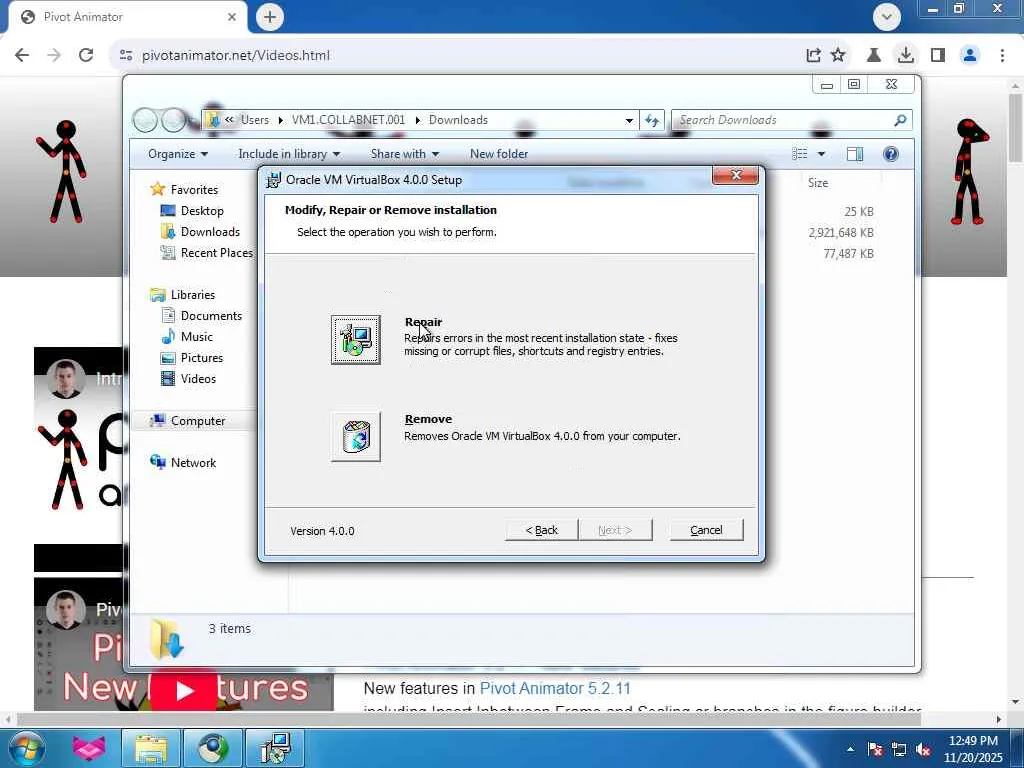Image resolution: width=1024 pixels, height=768 pixels.
Task: Select Favorites in Explorer navigation pane
Action: (x=194, y=189)
